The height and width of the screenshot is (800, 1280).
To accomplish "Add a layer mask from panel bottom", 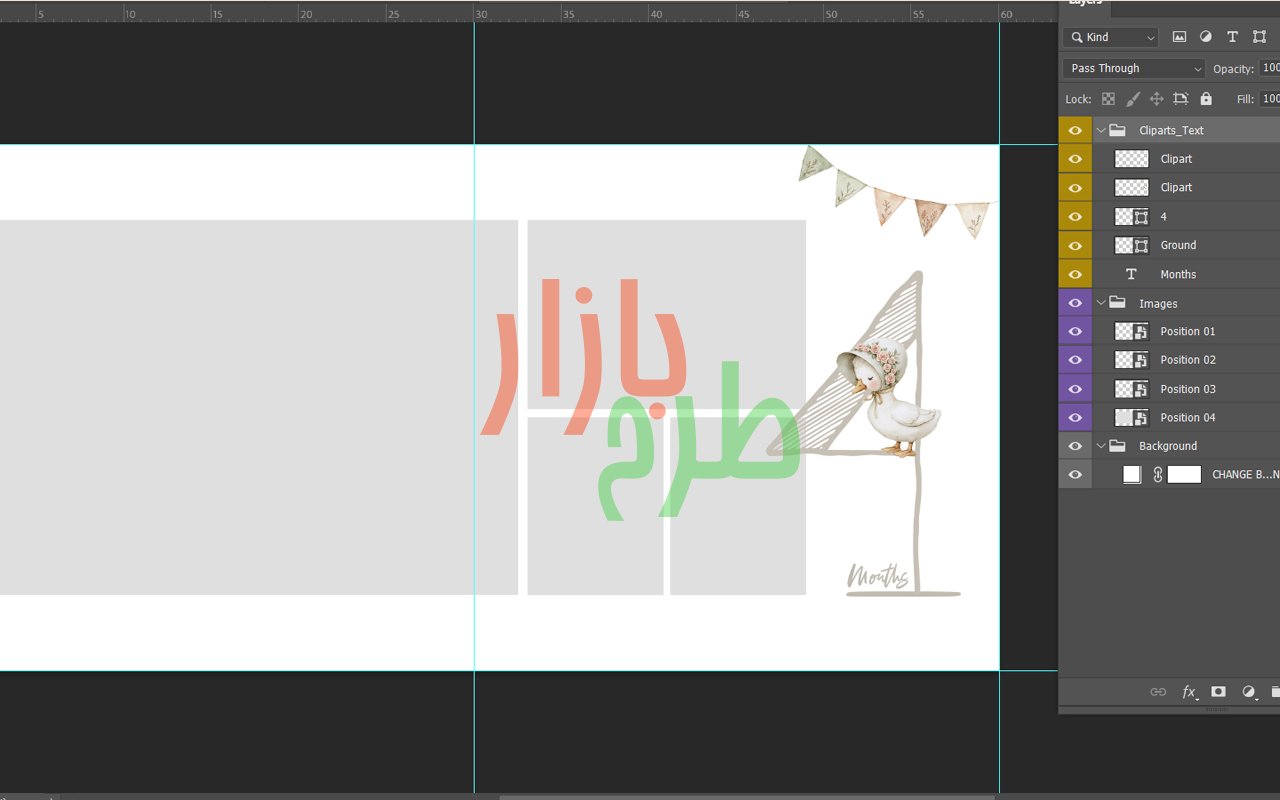I will [1218, 692].
